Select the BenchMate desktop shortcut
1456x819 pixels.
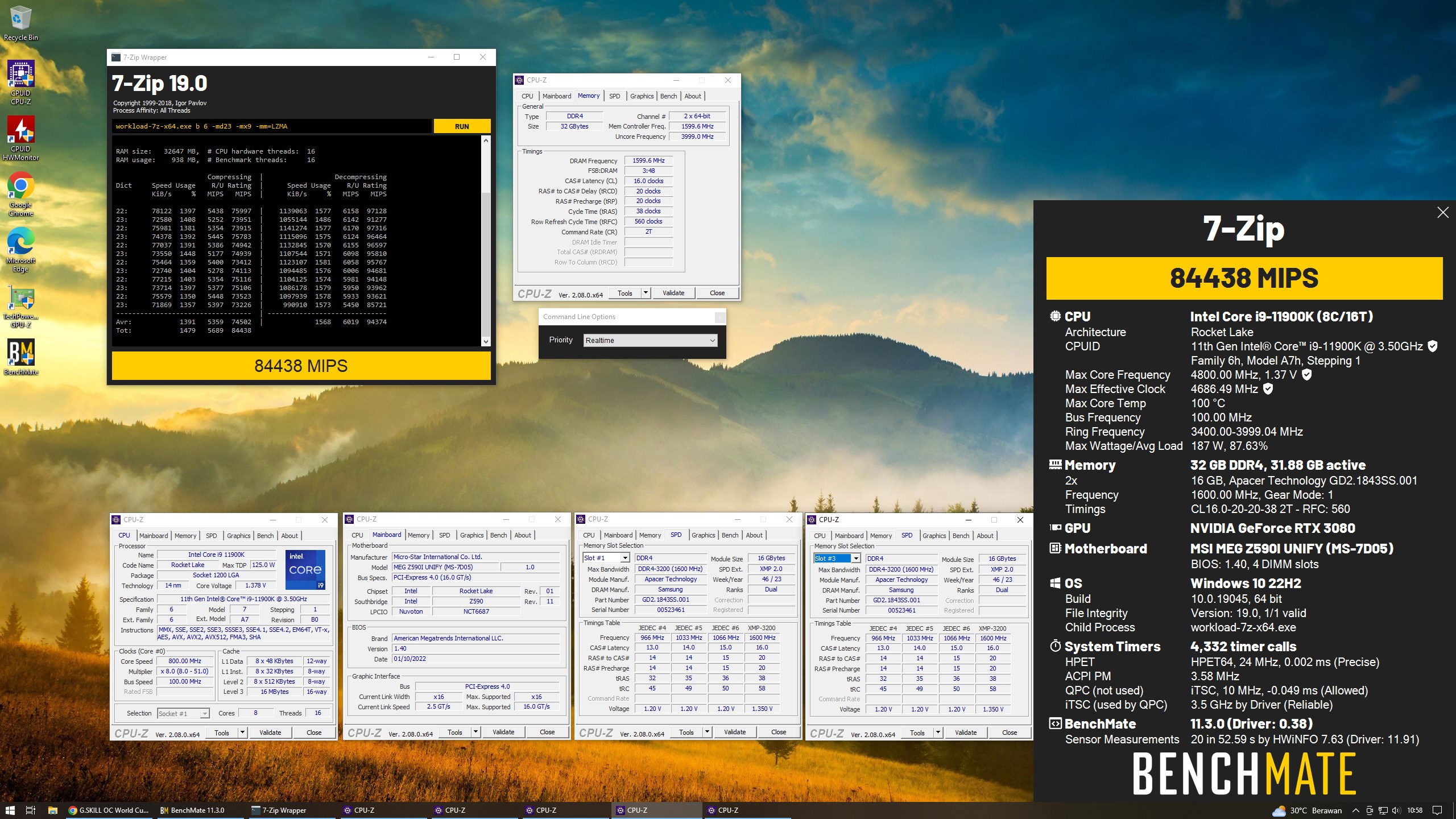(20, 357)
